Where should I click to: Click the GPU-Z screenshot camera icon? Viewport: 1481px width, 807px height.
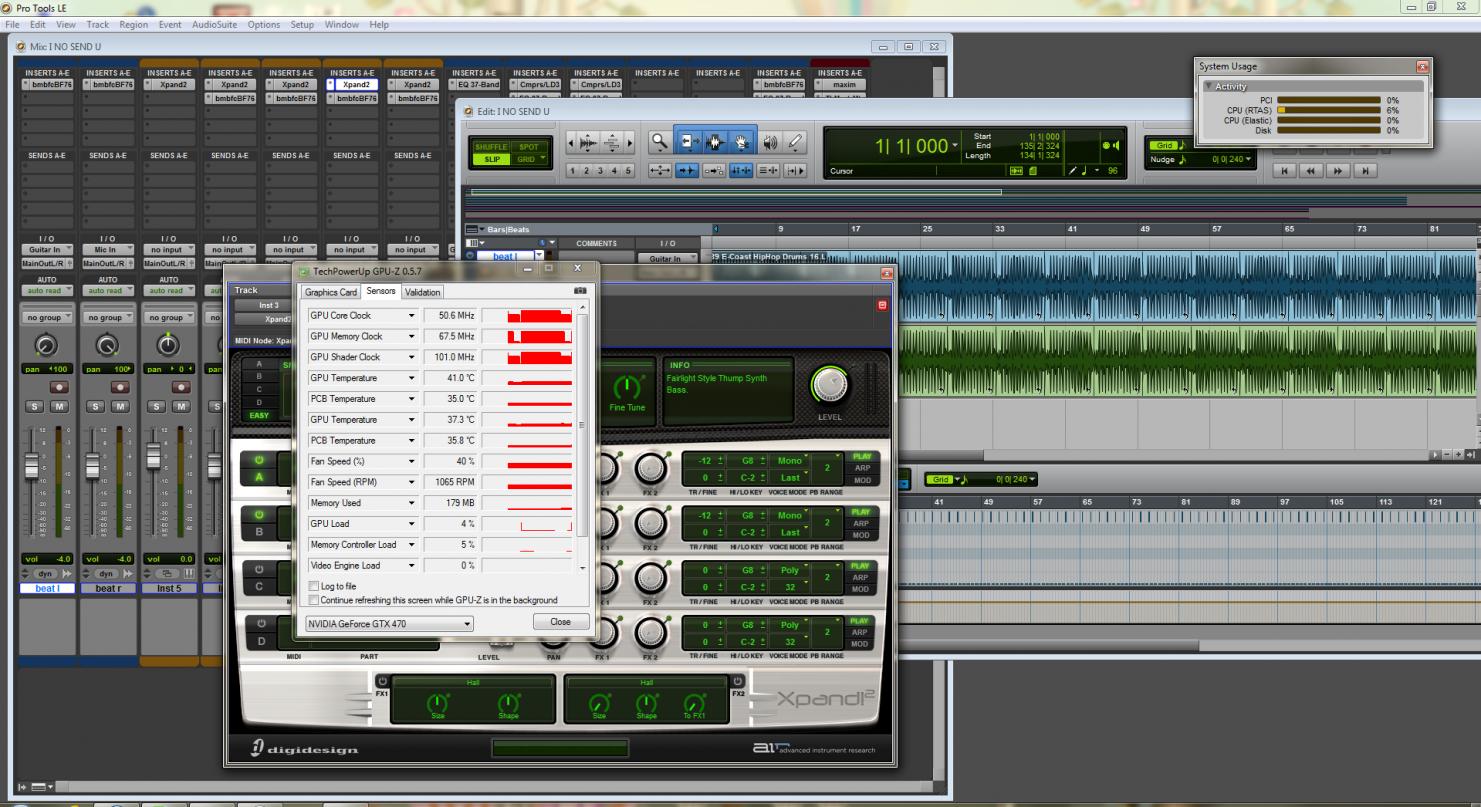point(578,291)
